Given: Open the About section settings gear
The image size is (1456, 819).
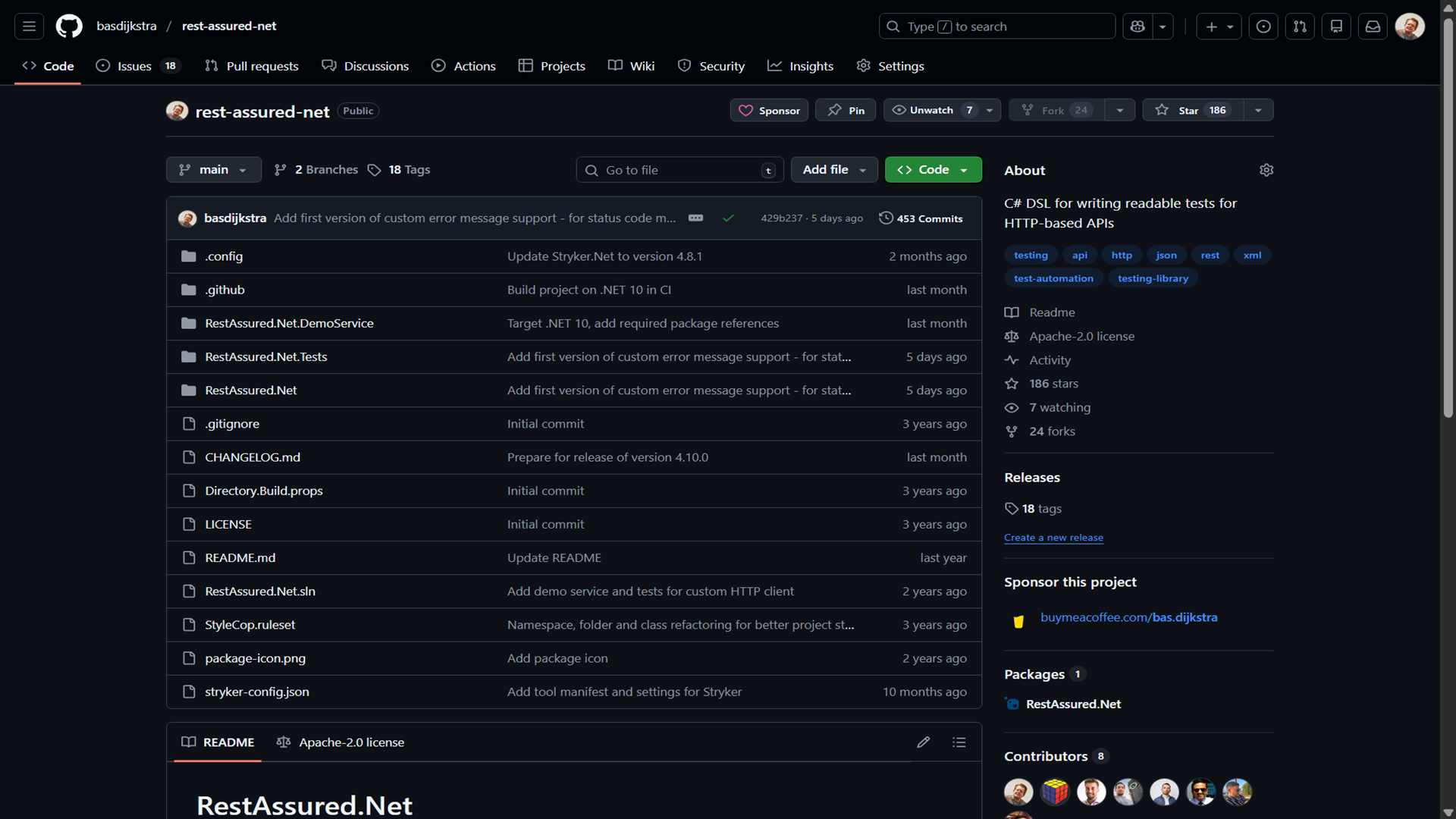Looking at the screenshot, I should point(1266,170).
